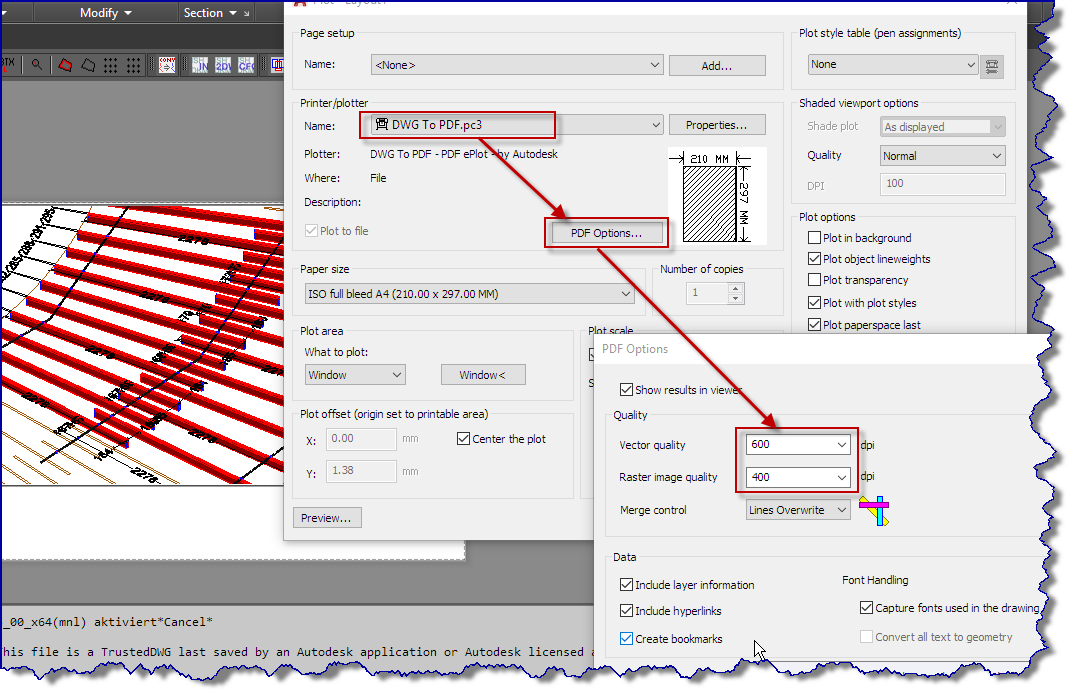The width and height of the screenshot is (1069, 690).
Task: Click the grid dots toolbar icon
Action: 108,64
